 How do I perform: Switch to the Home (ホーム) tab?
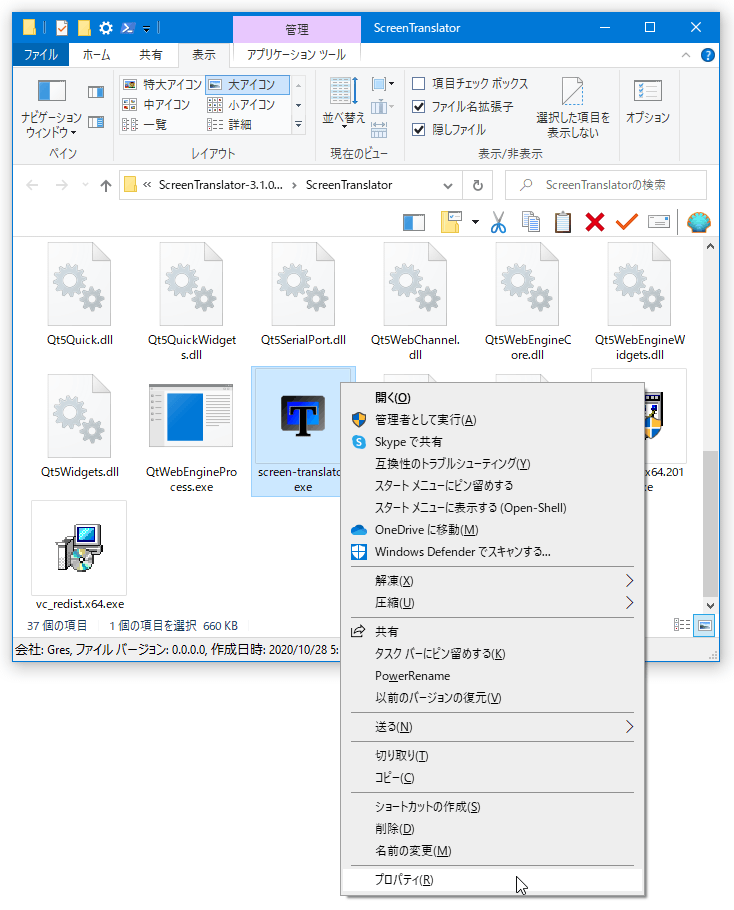[96, 55]
